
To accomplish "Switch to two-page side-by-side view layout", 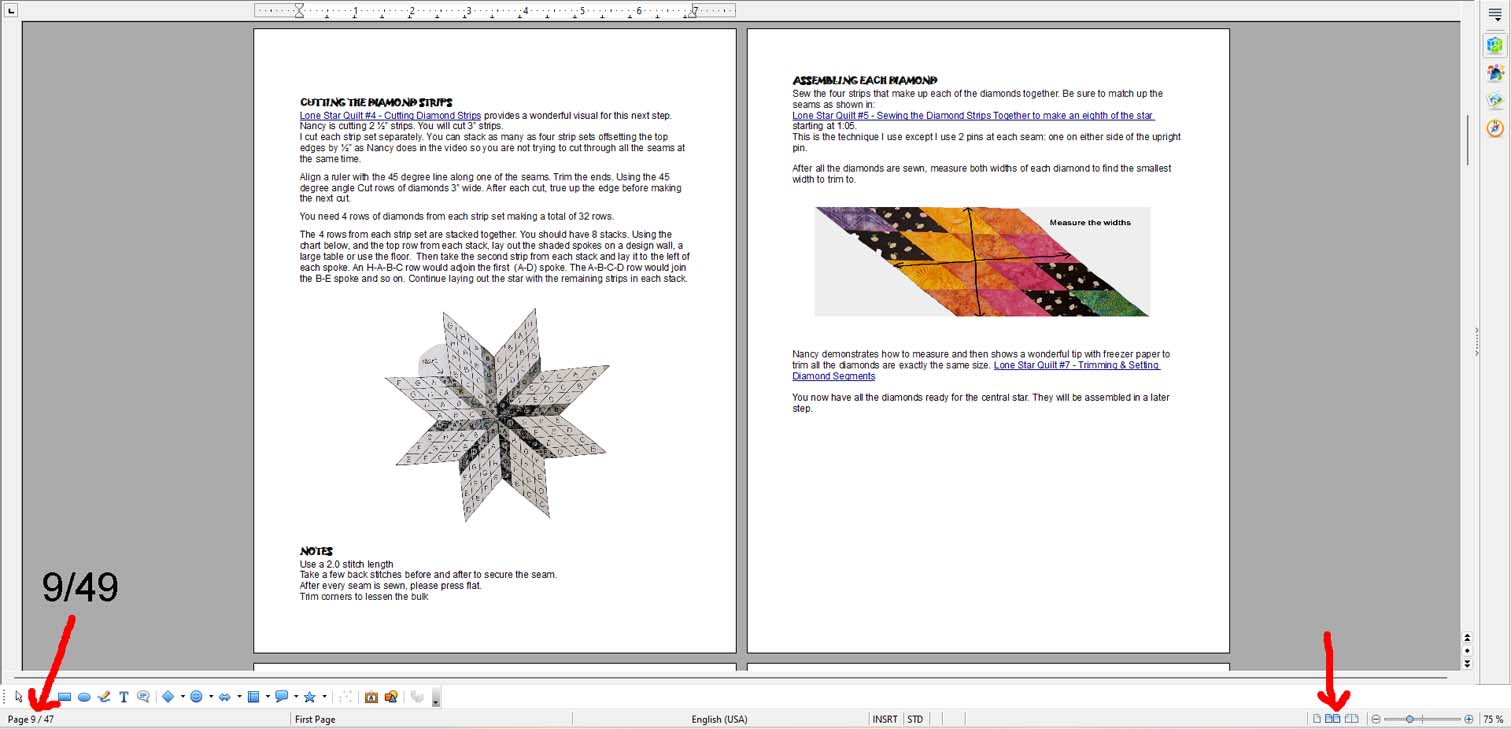I will tap(1333, 719).
